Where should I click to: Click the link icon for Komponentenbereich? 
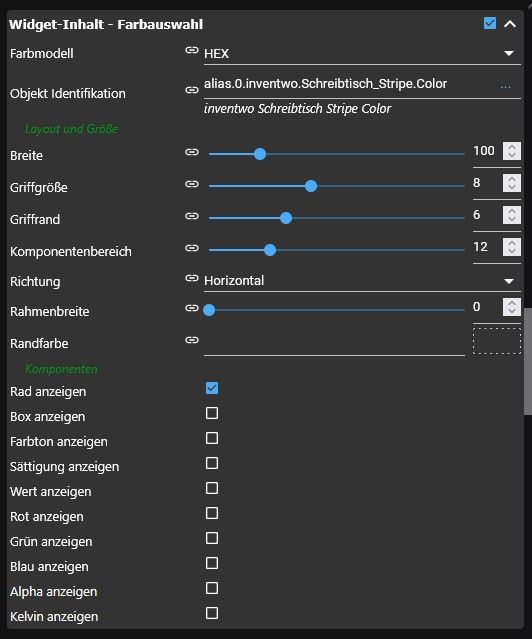coord(192,248)
